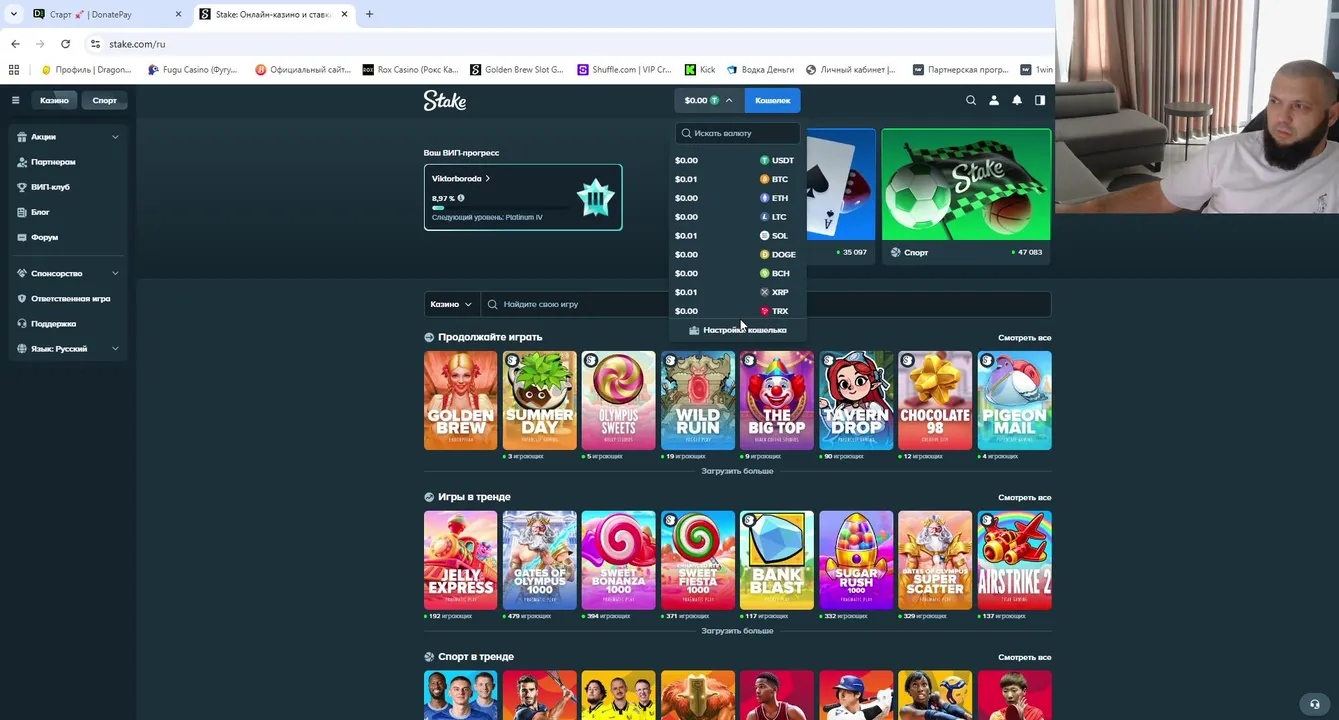Open the Jelly Express game thumbnail
Screen dimensions: 1339x720
coord(460,560)
